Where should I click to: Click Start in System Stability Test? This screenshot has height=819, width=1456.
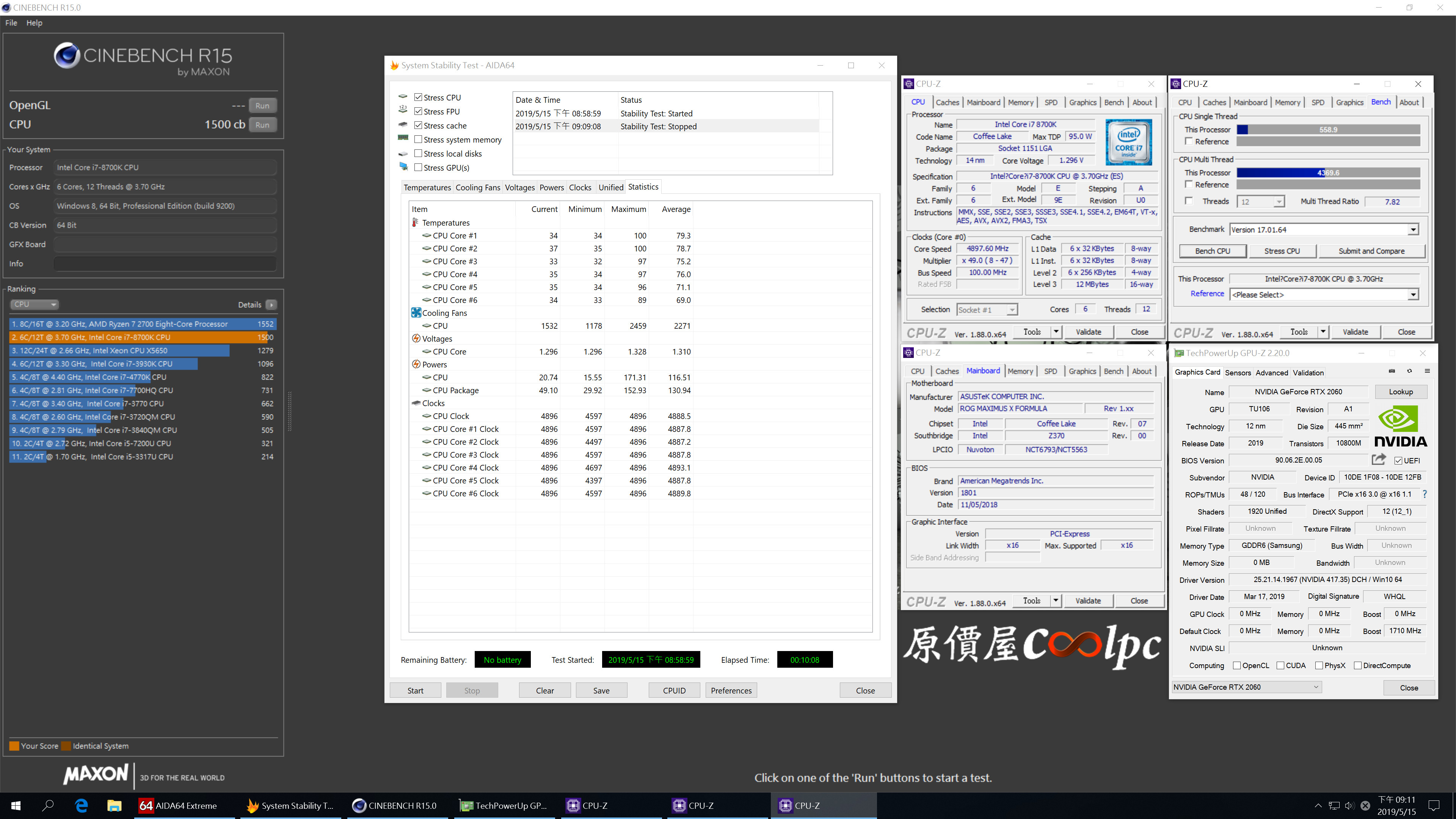(416, 690)
